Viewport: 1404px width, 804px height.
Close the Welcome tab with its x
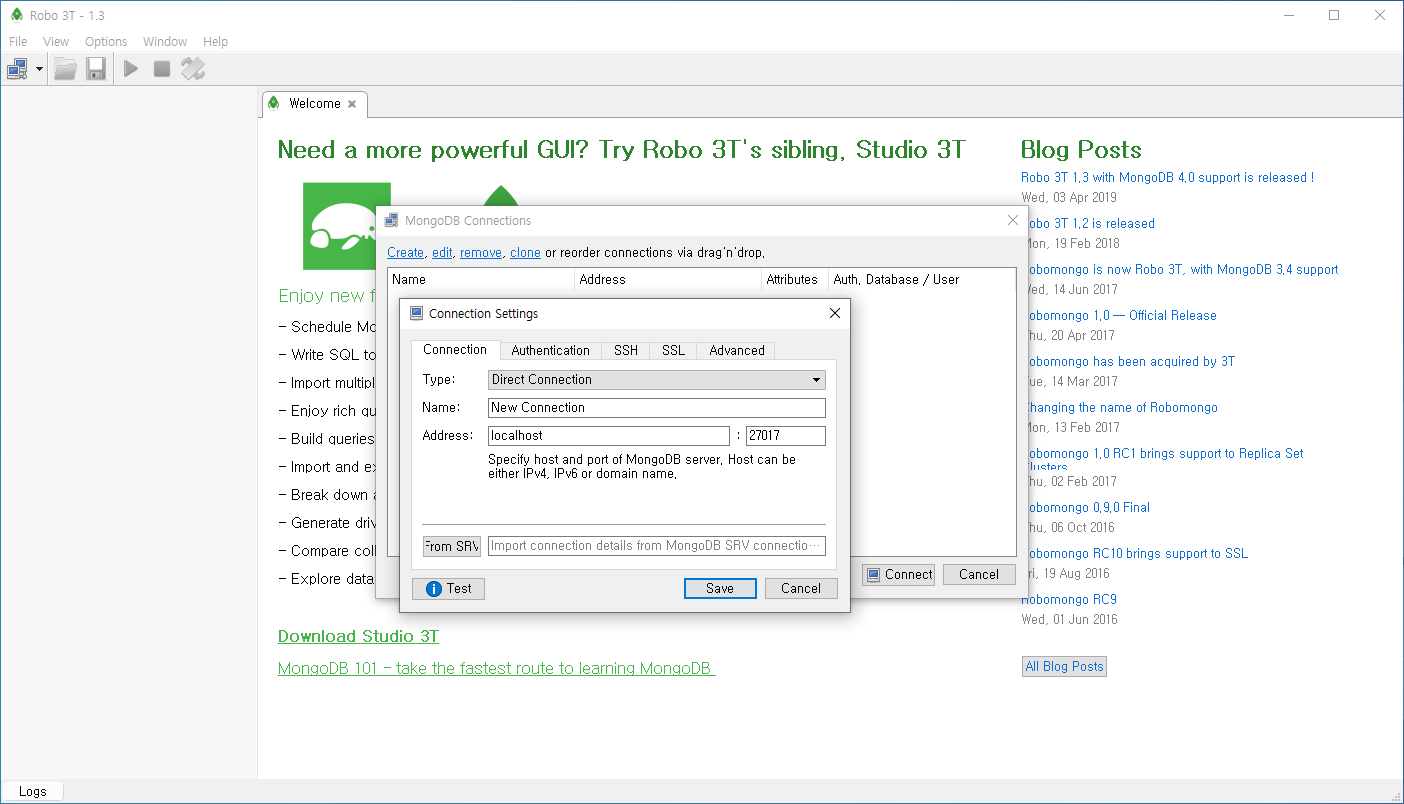(x=352, y=104)
